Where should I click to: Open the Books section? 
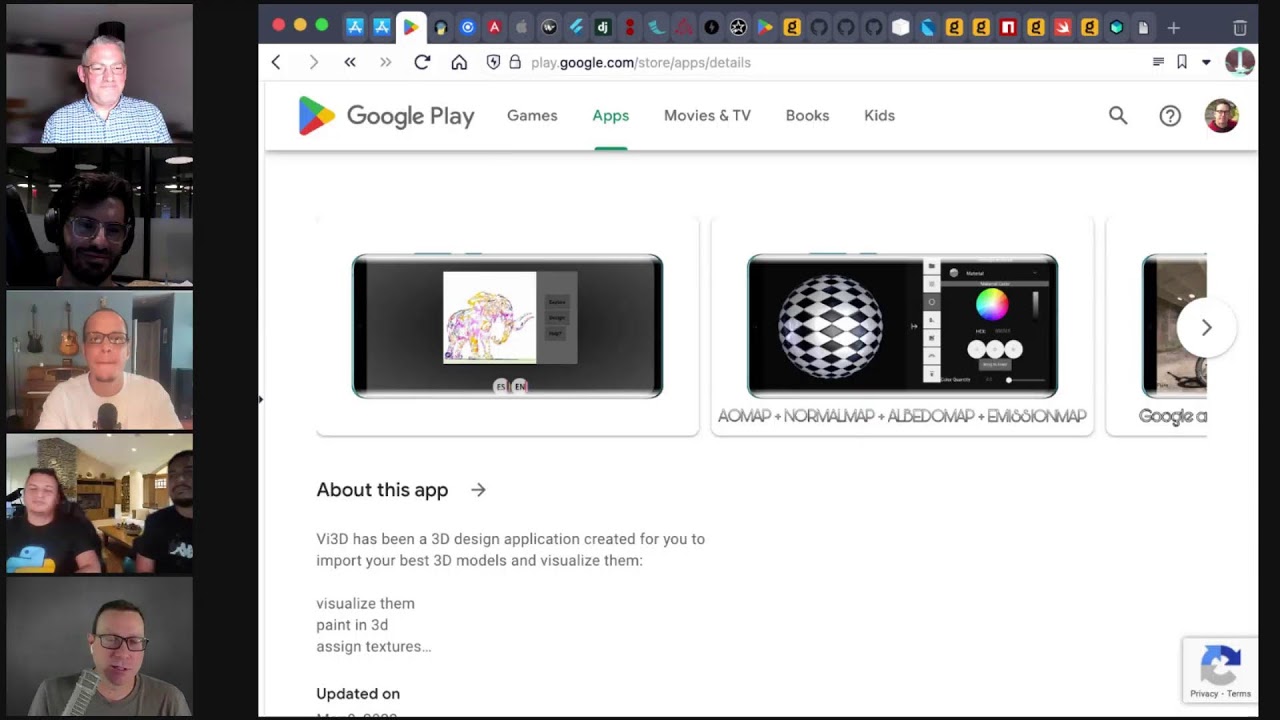click(807, 116)
